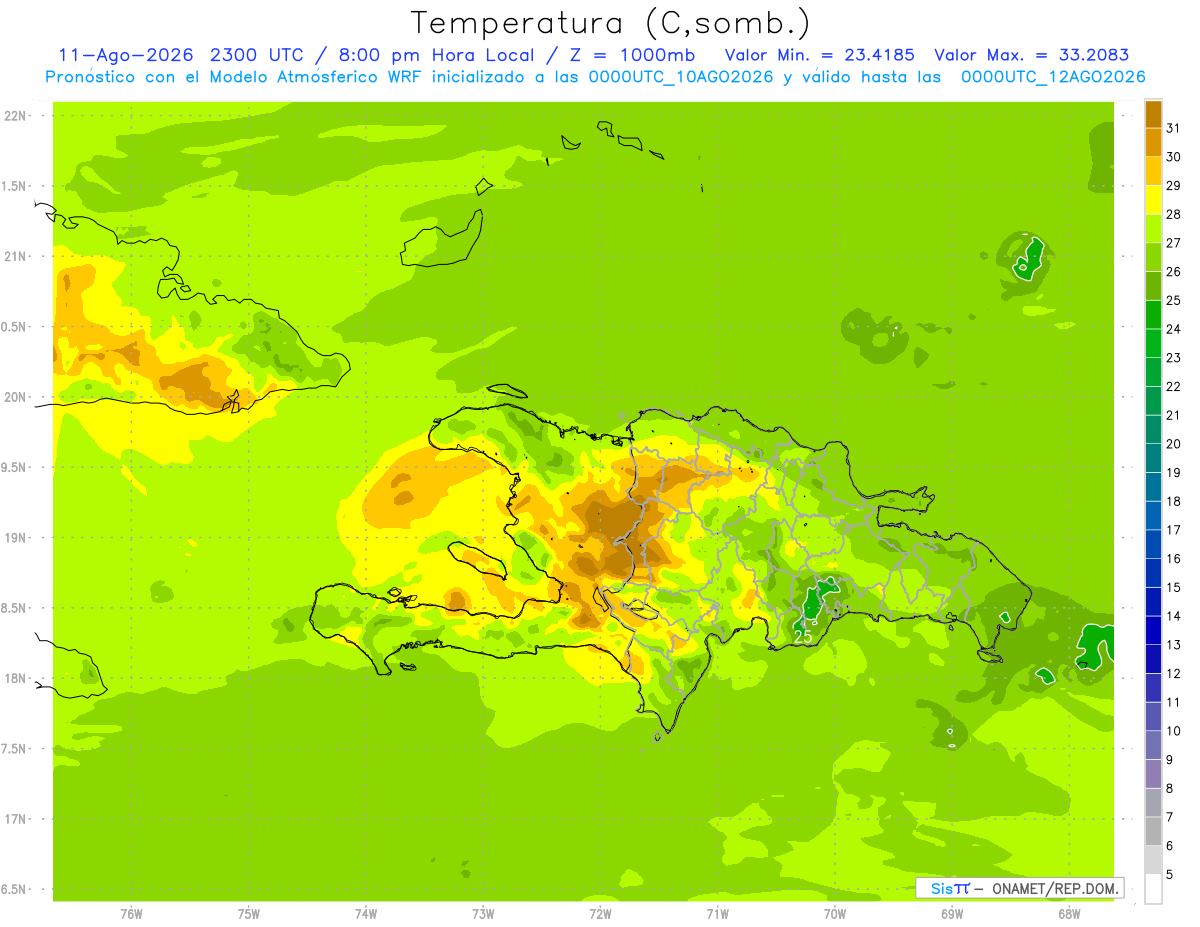Viewport: 1200px width, 927px height.
Task: Click legend value 28 on the color scale
Action: click(1174, 214)
